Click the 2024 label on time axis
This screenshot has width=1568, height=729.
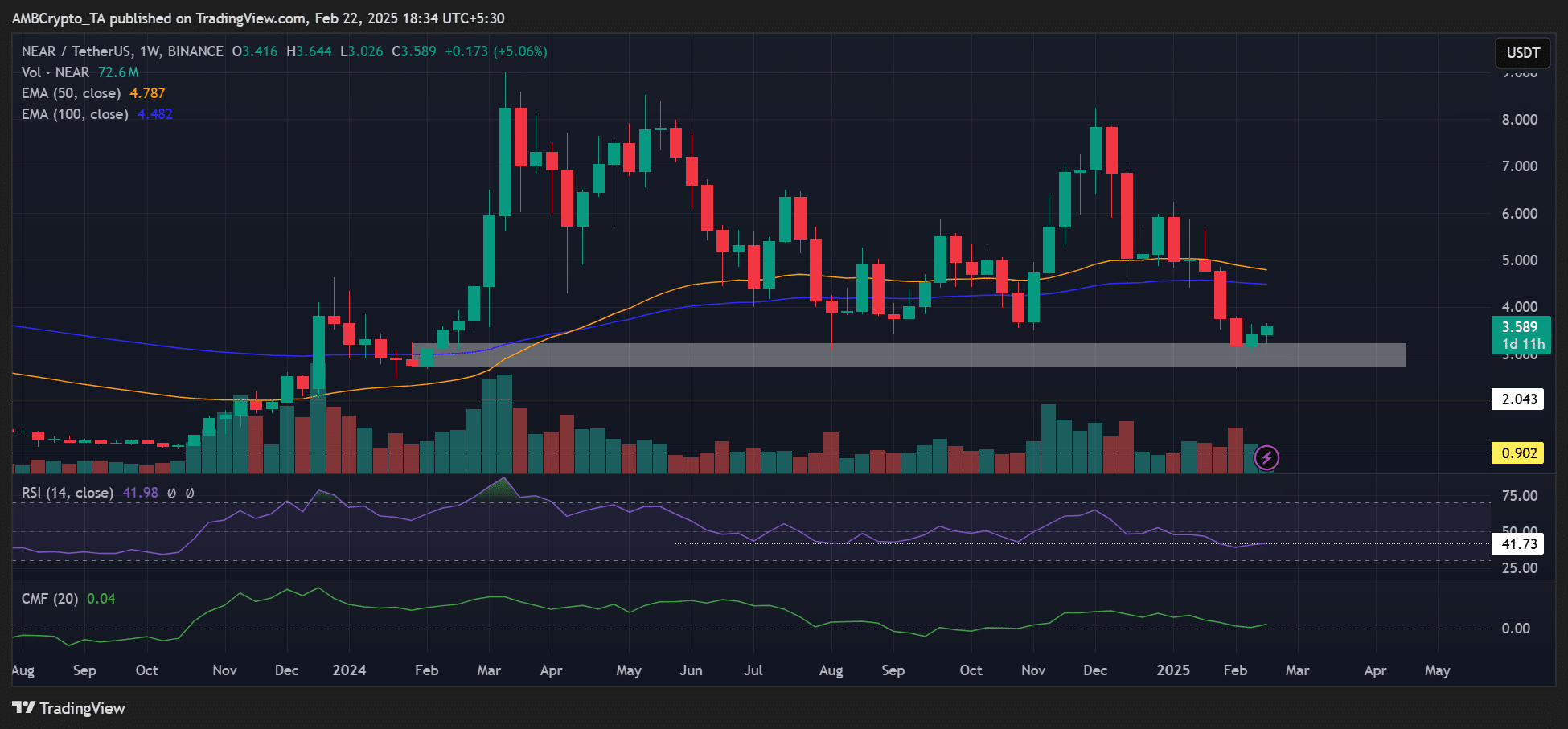tap(349, 670)
